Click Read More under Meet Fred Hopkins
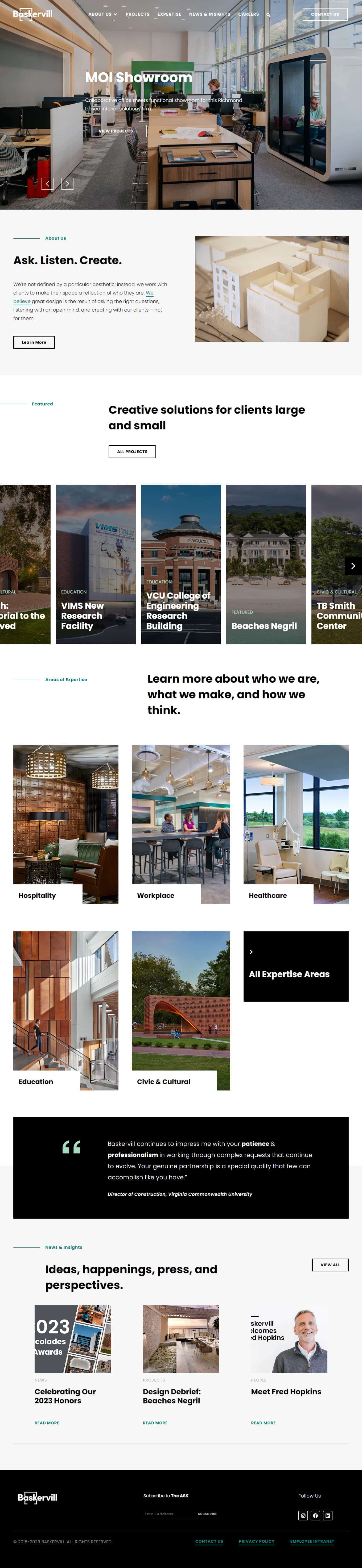Image resolution: width=362 pixels, height=1568 pixels. point(263,1422)
